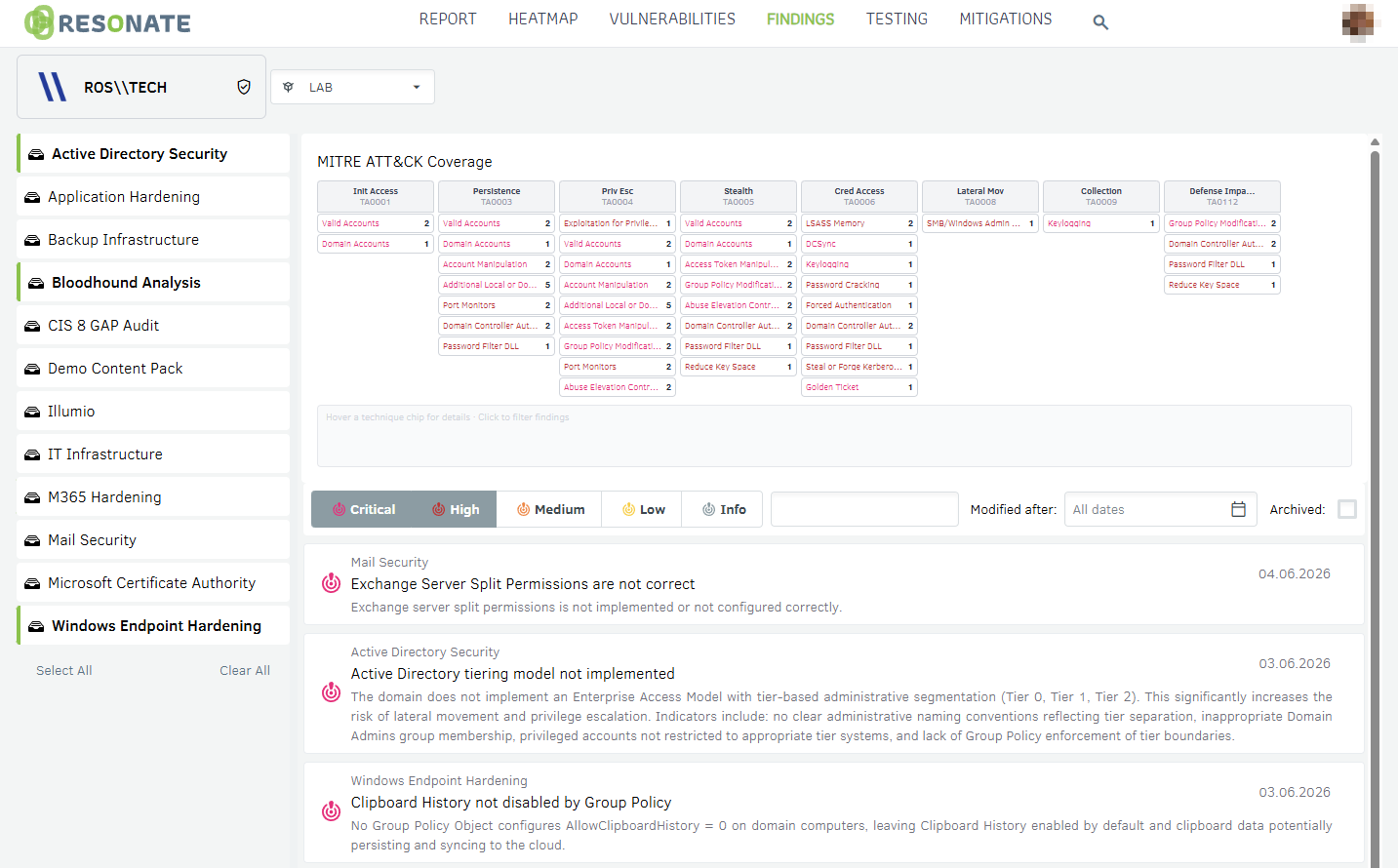
Task: Go to the HEATMAP tab
Action: pos(543,20)
